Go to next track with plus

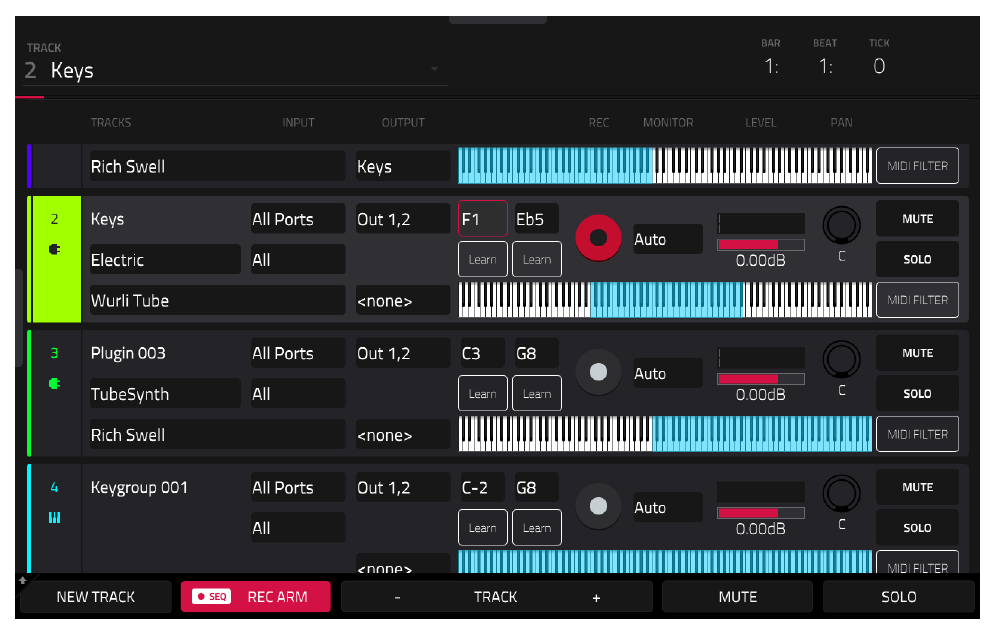tap(596, 597)
